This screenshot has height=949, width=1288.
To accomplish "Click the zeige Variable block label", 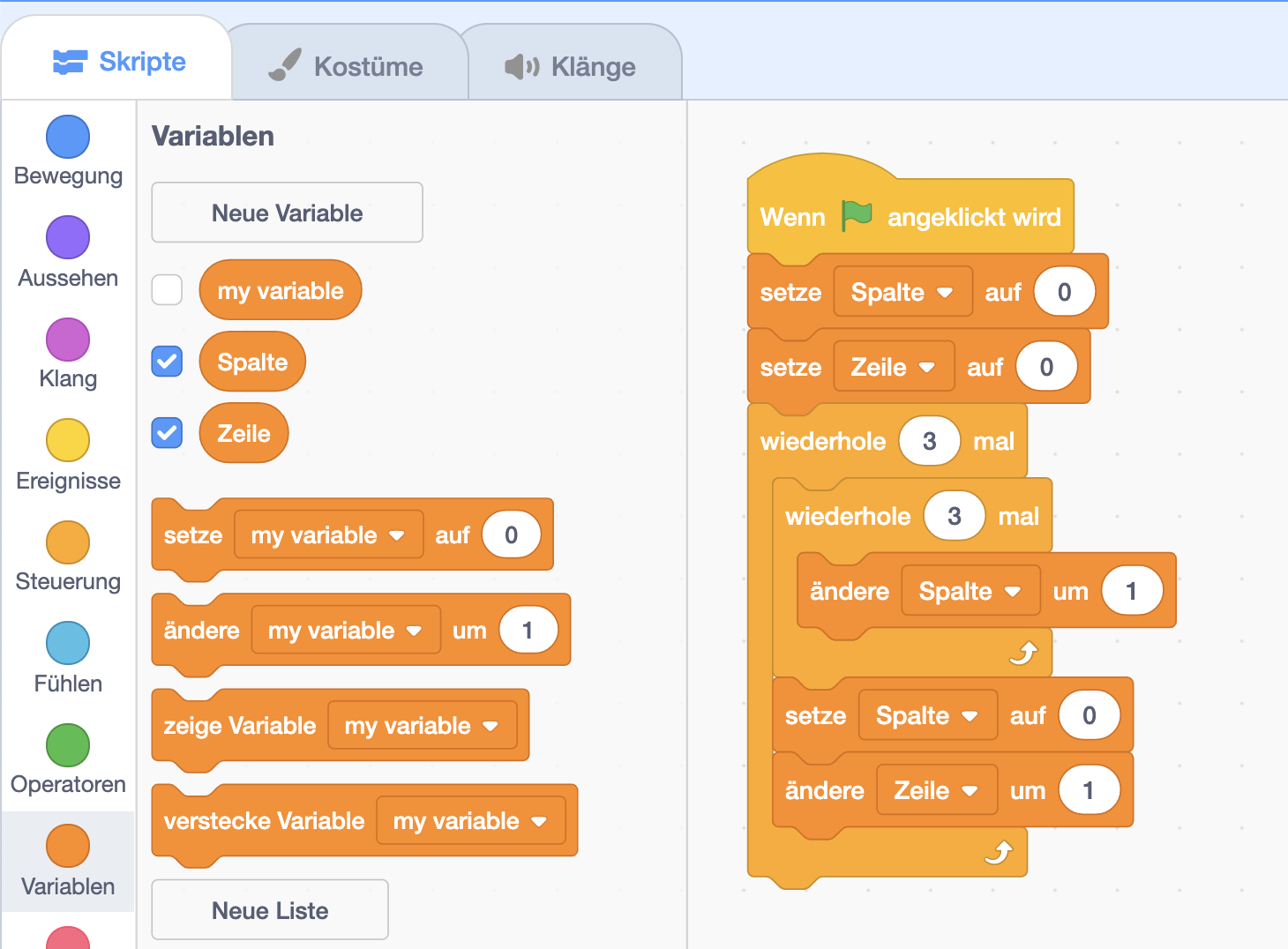I will 239,725.
